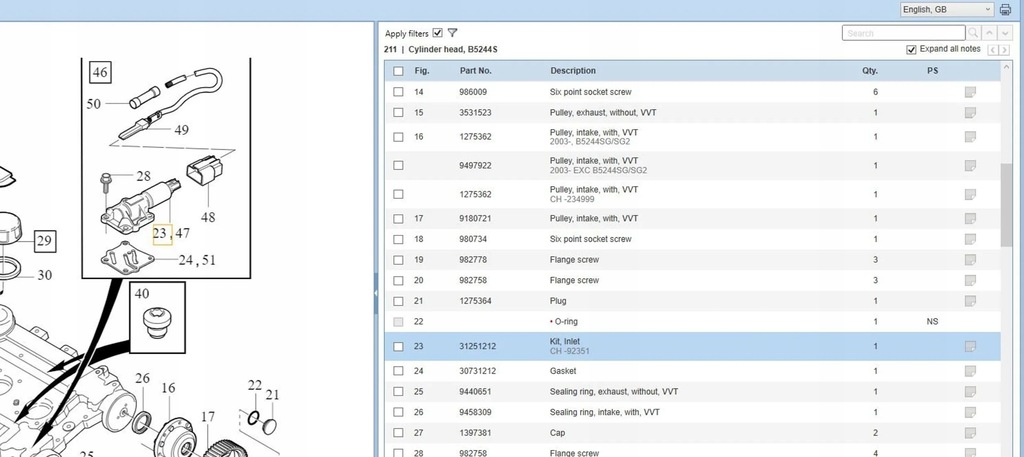Viewport: 1024px width, 457px height.
Task: Click into the Search text field
Action: pyautogui.click(x=903, y=33)
